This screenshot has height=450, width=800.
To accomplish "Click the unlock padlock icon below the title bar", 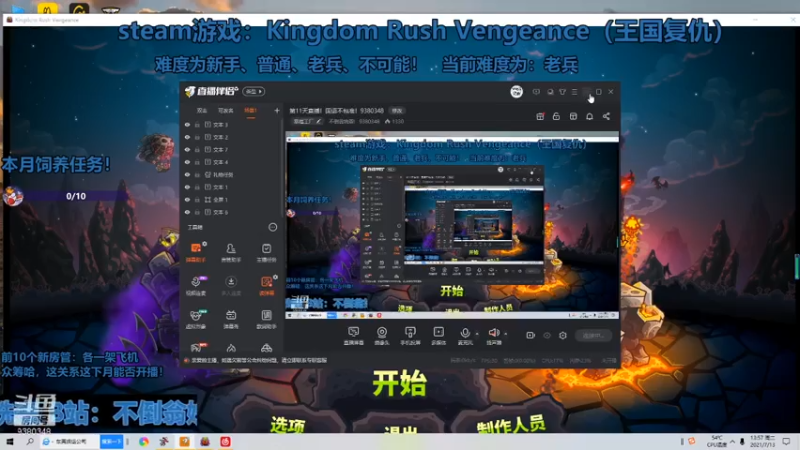I will [x=557, y=116].
